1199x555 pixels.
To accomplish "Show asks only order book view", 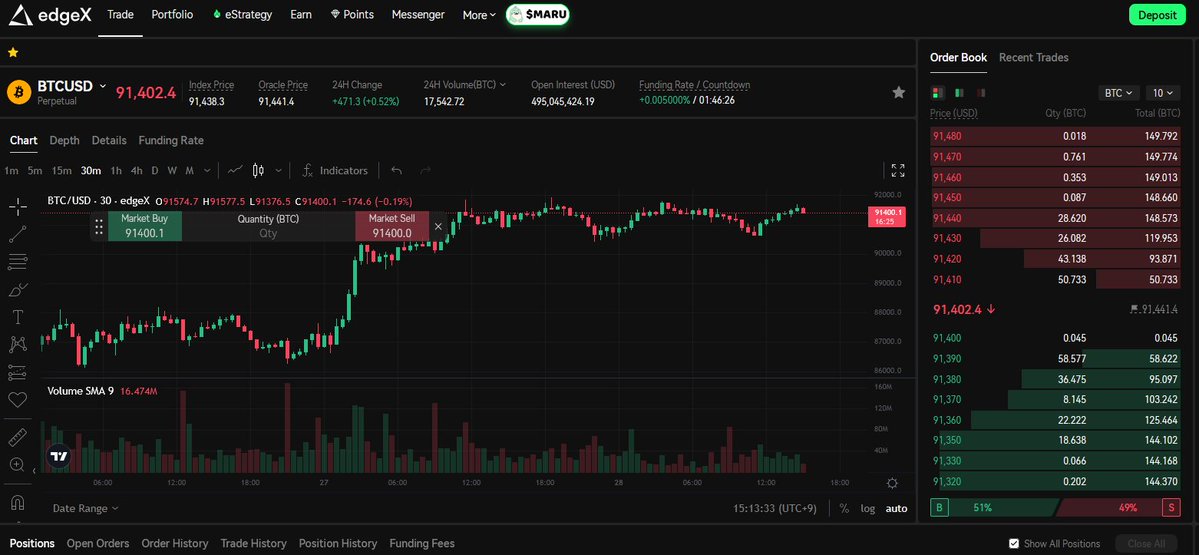I will 980,92.
